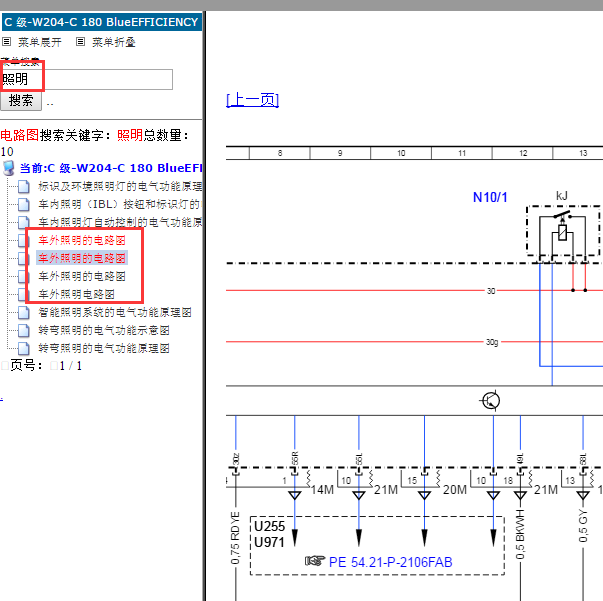This screenshot has width=603, height=601.
Task: Open 转弯照明的电气功能示意图 entry
Action: (x=104, y=330)
